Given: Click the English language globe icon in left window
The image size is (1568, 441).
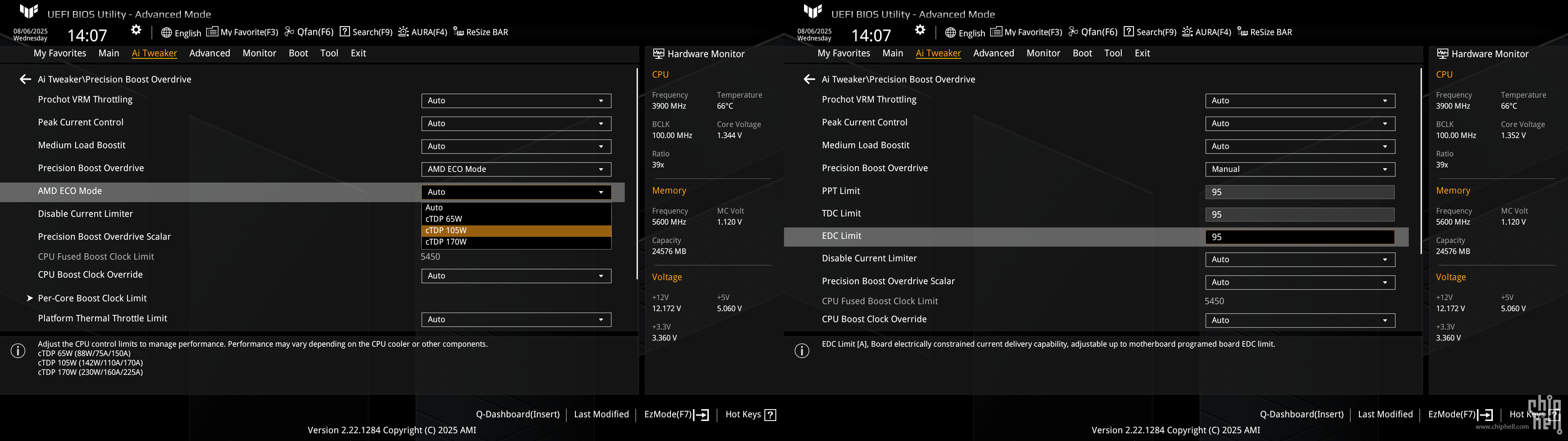Looking at the screenshot, I should tap(166, 32).
